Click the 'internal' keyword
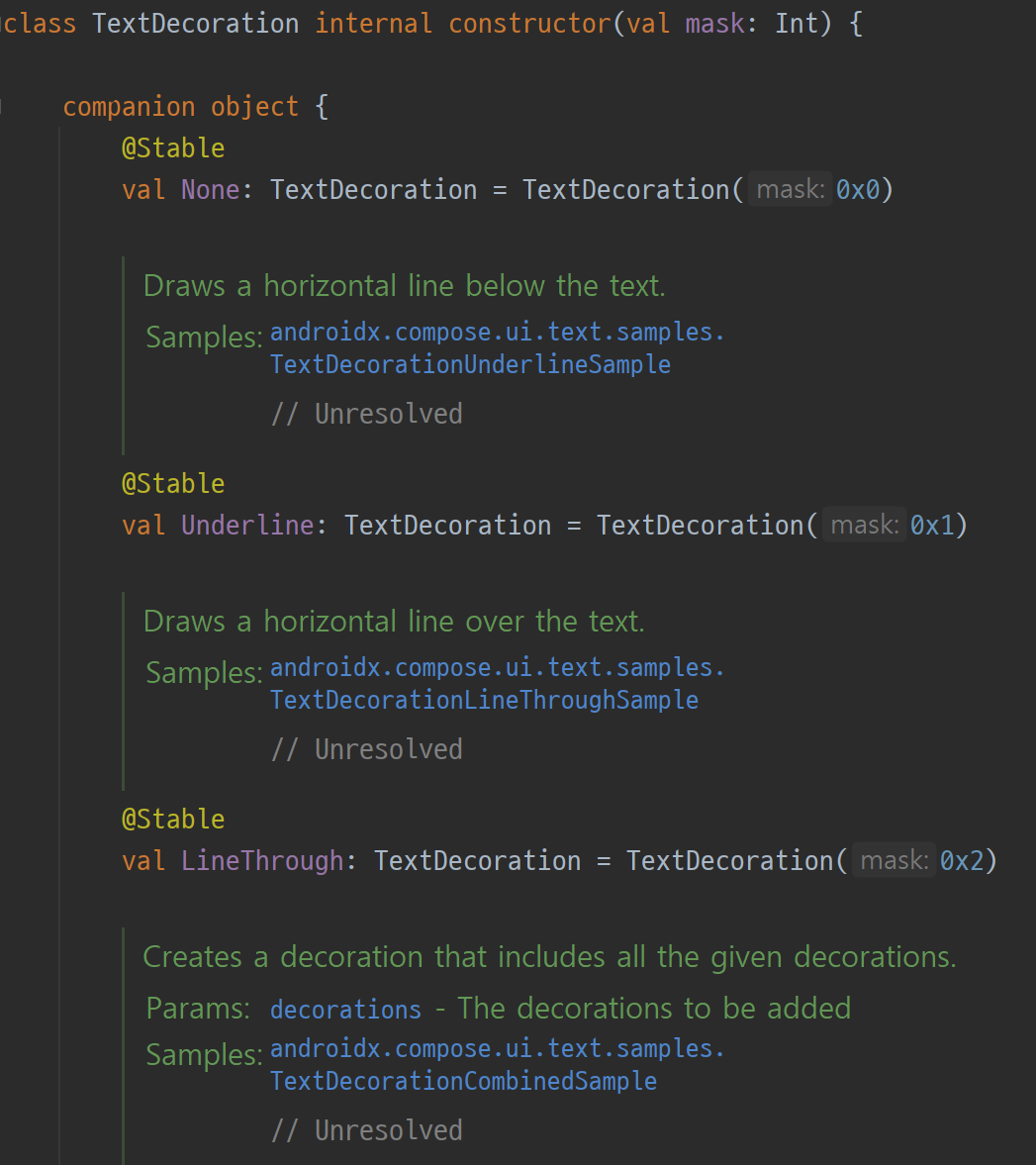 pos(374,23)
